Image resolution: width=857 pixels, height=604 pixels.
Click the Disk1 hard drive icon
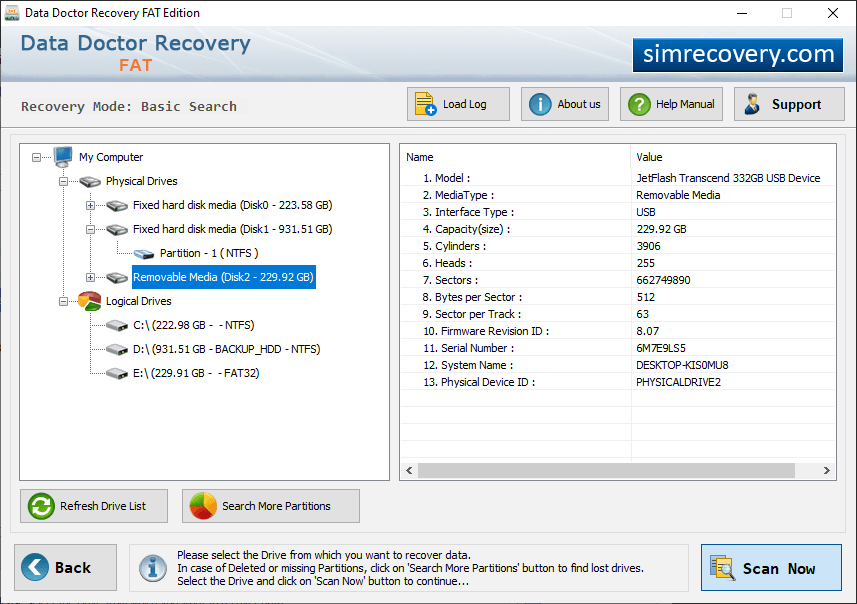117,230
